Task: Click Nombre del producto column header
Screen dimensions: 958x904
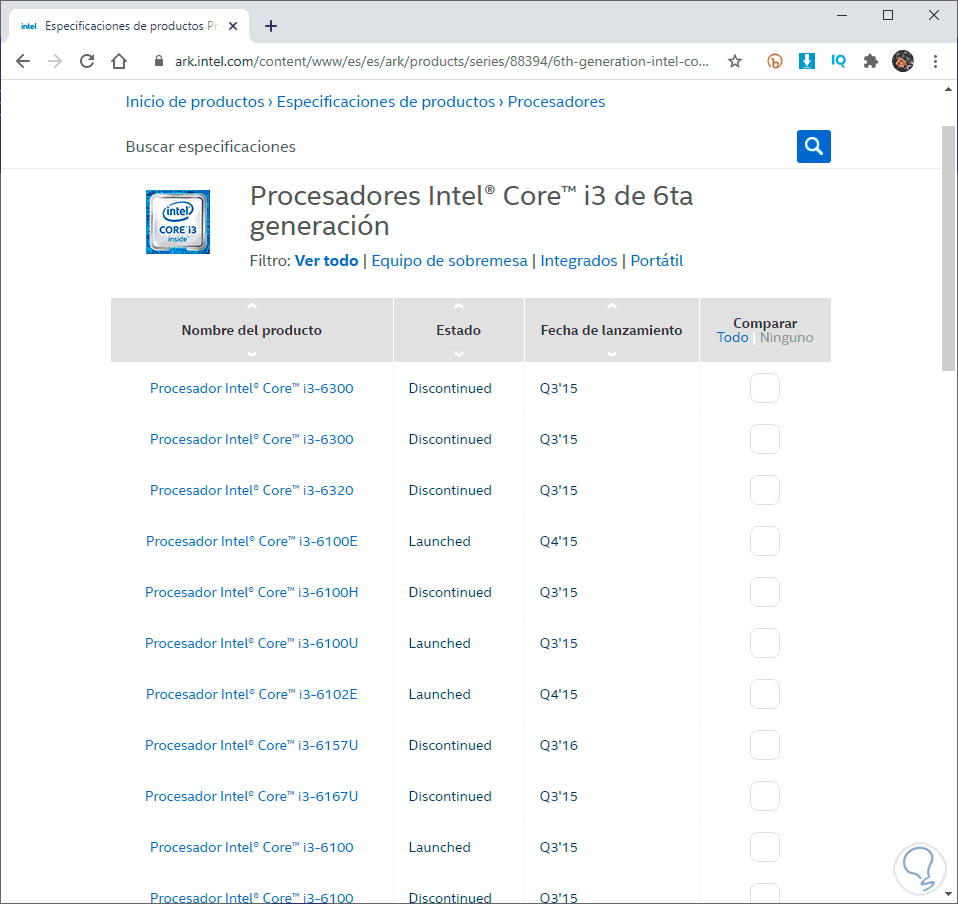Action: point(252,330)
